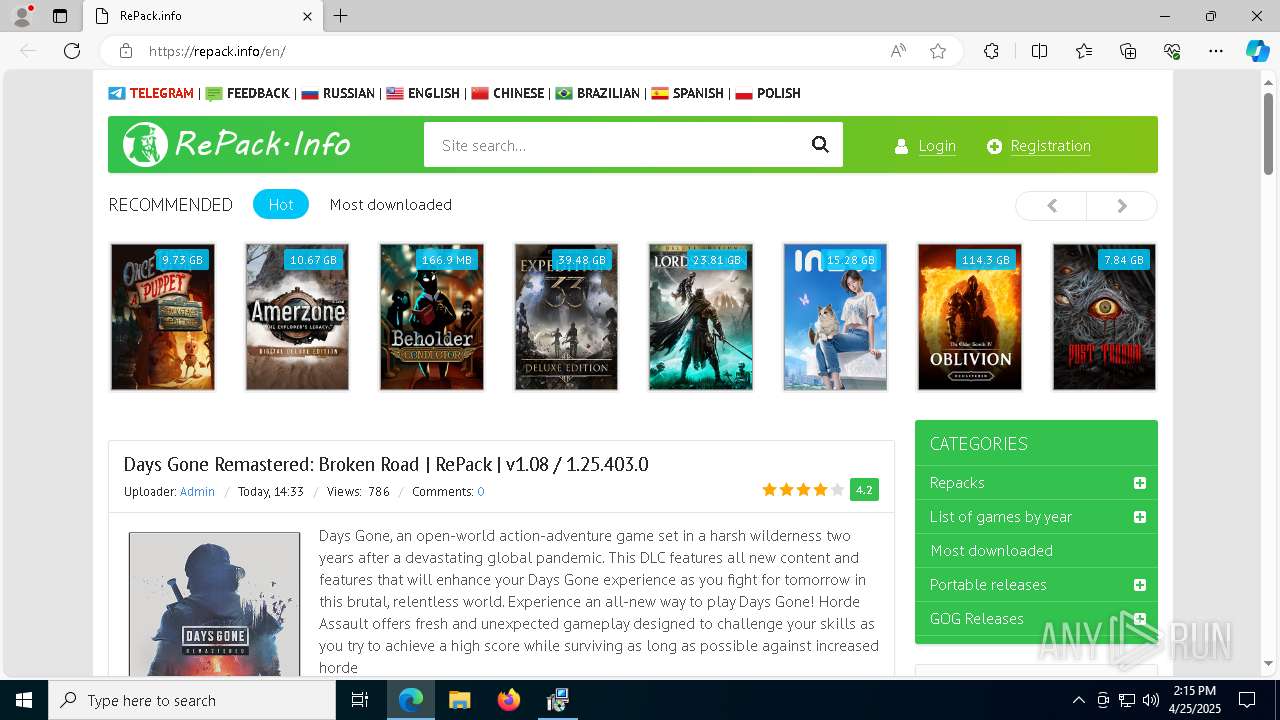This screenshot has width=1280, height=720.
Task: Expand the GOG Releases category
Action: pos(1139,619)
